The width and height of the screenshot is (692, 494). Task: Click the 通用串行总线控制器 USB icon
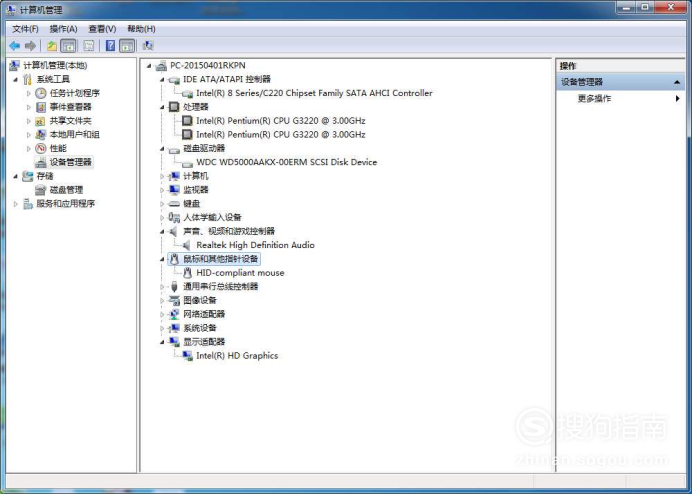(174, 287)
